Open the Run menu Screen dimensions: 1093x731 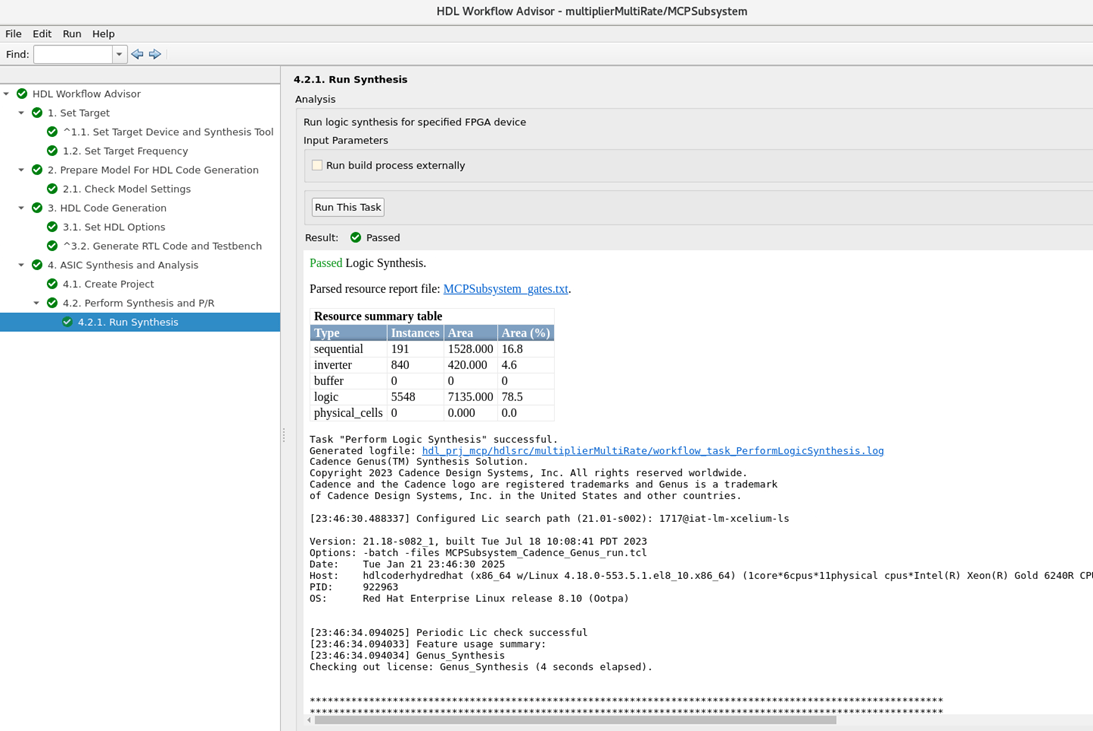(71, 33)
